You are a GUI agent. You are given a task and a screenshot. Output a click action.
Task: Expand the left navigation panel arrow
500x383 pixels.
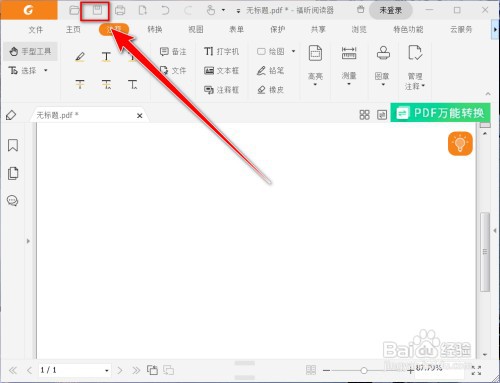(x=28, y=241)
